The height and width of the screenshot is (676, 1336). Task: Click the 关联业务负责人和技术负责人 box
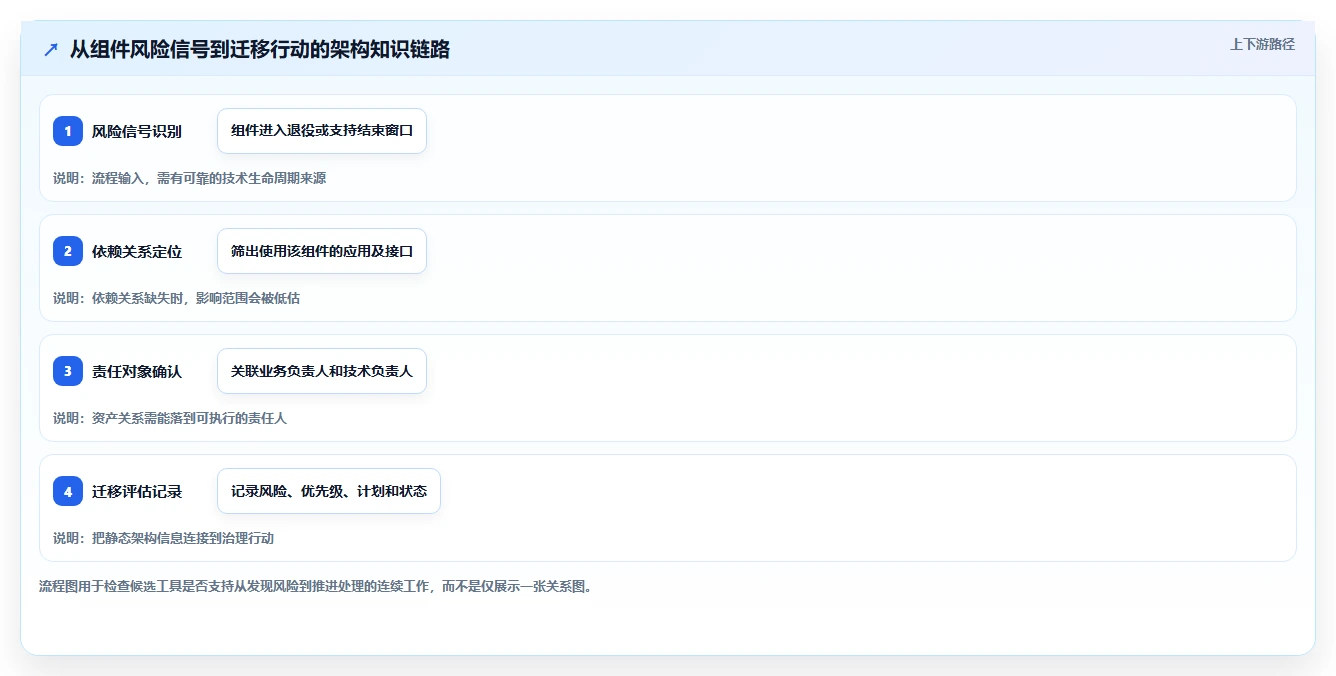click(x=322, y=371)
